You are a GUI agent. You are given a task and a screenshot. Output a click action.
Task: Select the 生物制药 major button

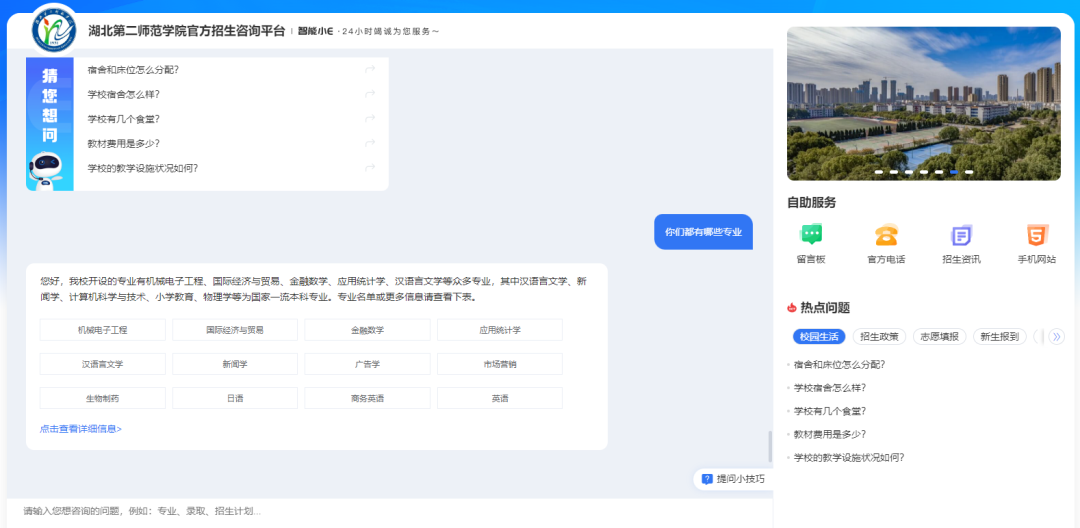click(x=103, y=398)
